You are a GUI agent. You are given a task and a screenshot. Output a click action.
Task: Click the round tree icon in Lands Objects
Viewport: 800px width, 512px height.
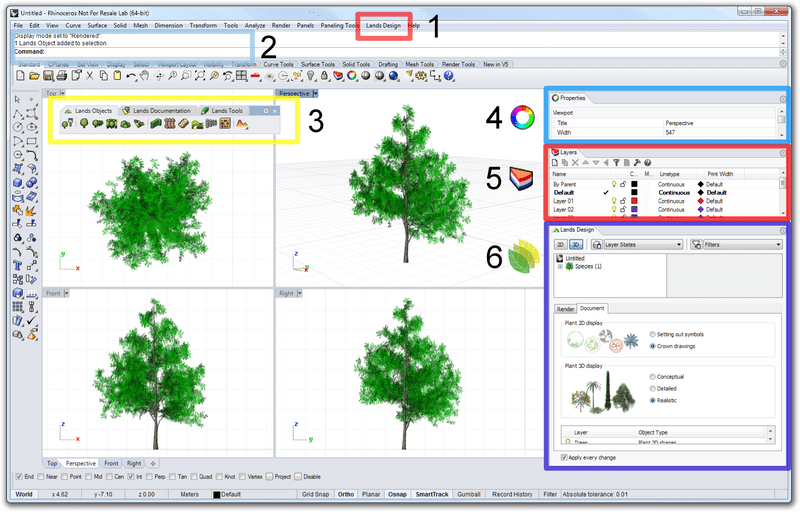coord(84,123)
